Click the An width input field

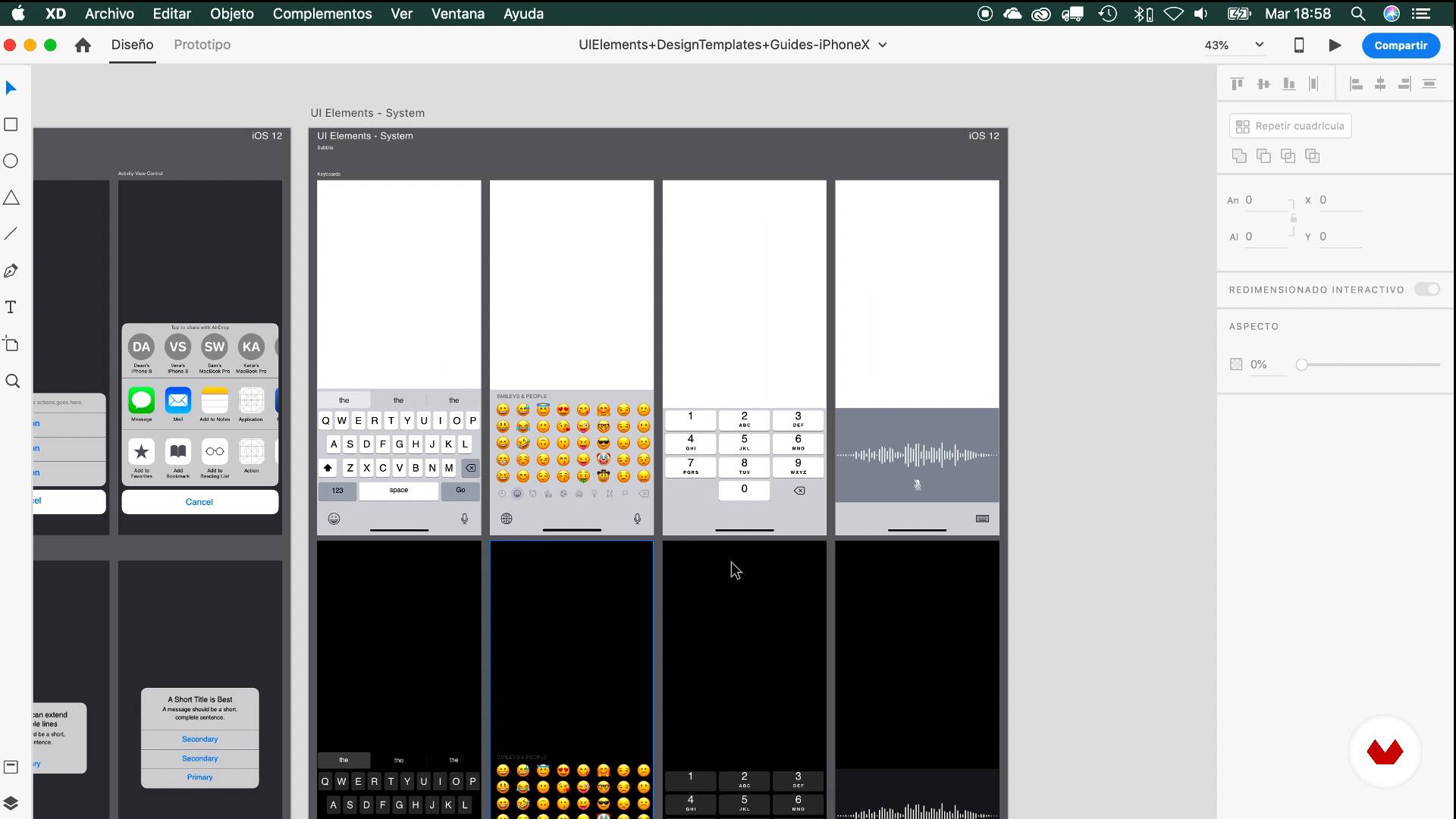(x=1266, y=200)
